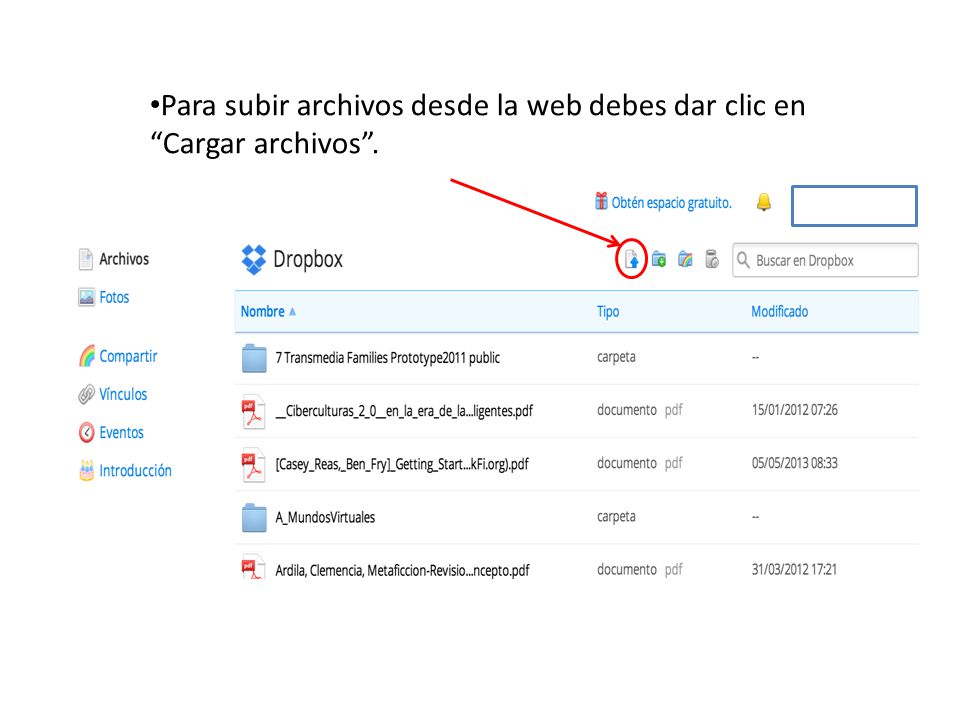Click the upload files icon
The width and height of the screenshot is (960, 720).
click(632, 260)
